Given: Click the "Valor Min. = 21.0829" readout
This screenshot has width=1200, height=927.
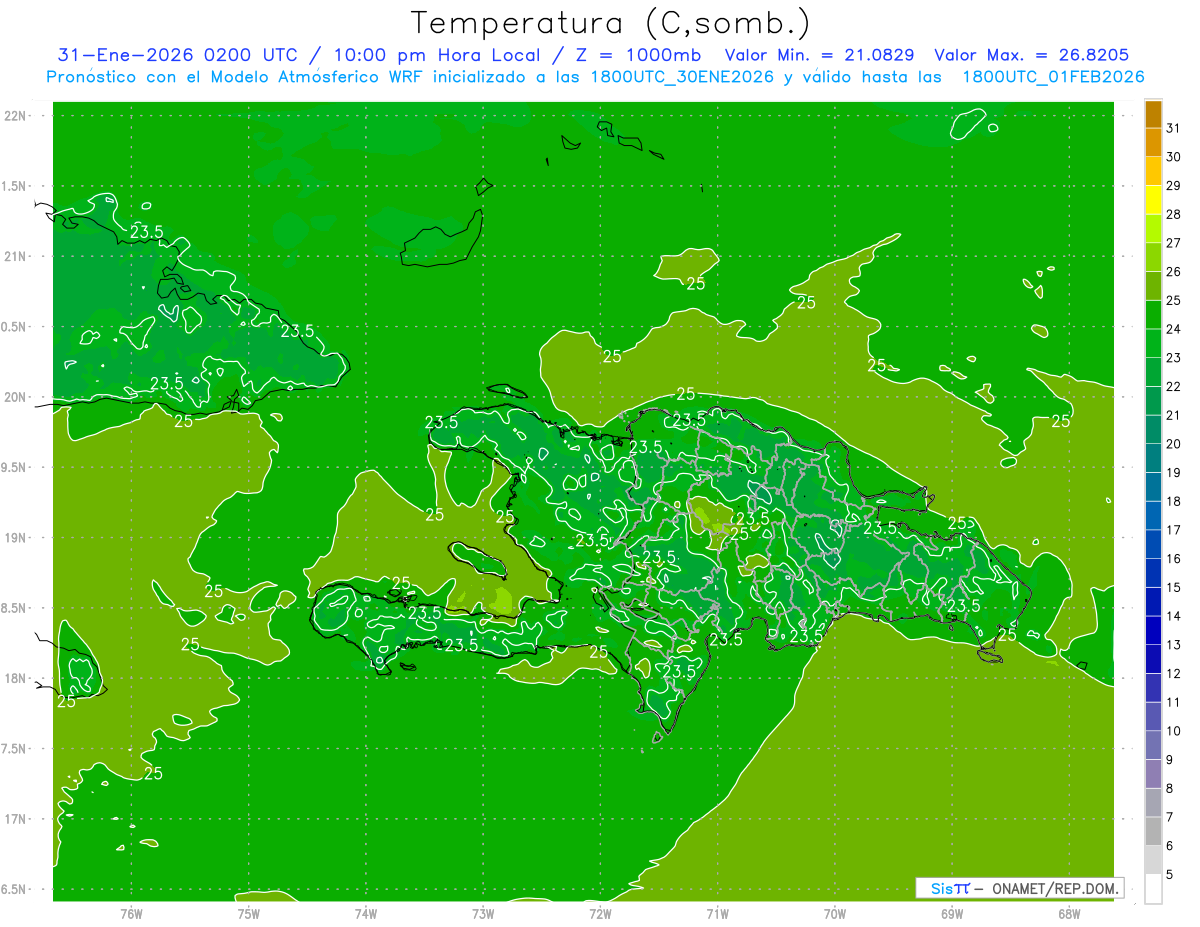Looking at the screenshot, I should (x=820, y=56).
